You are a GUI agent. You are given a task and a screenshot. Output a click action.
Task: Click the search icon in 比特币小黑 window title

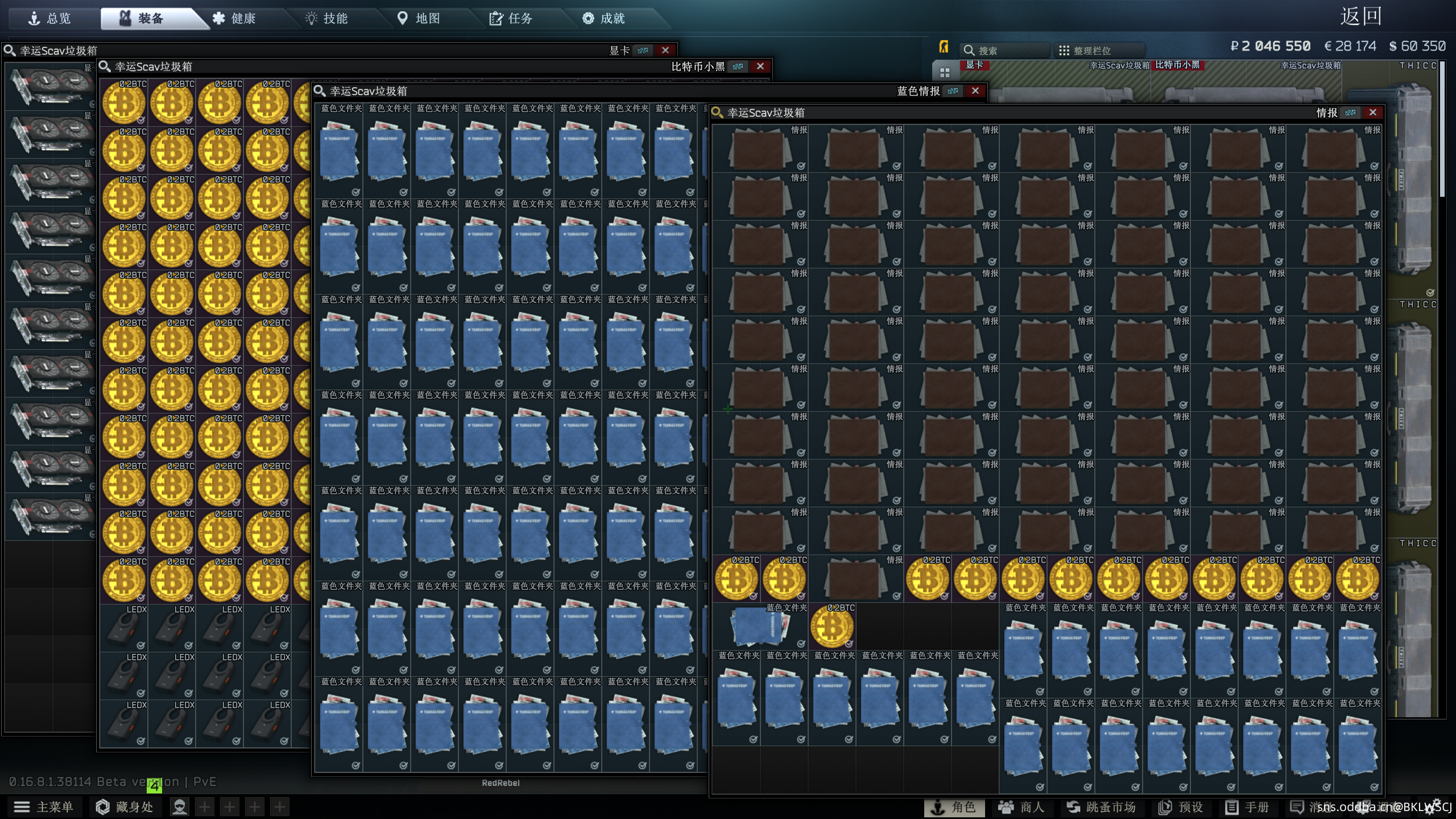[105, 67]
